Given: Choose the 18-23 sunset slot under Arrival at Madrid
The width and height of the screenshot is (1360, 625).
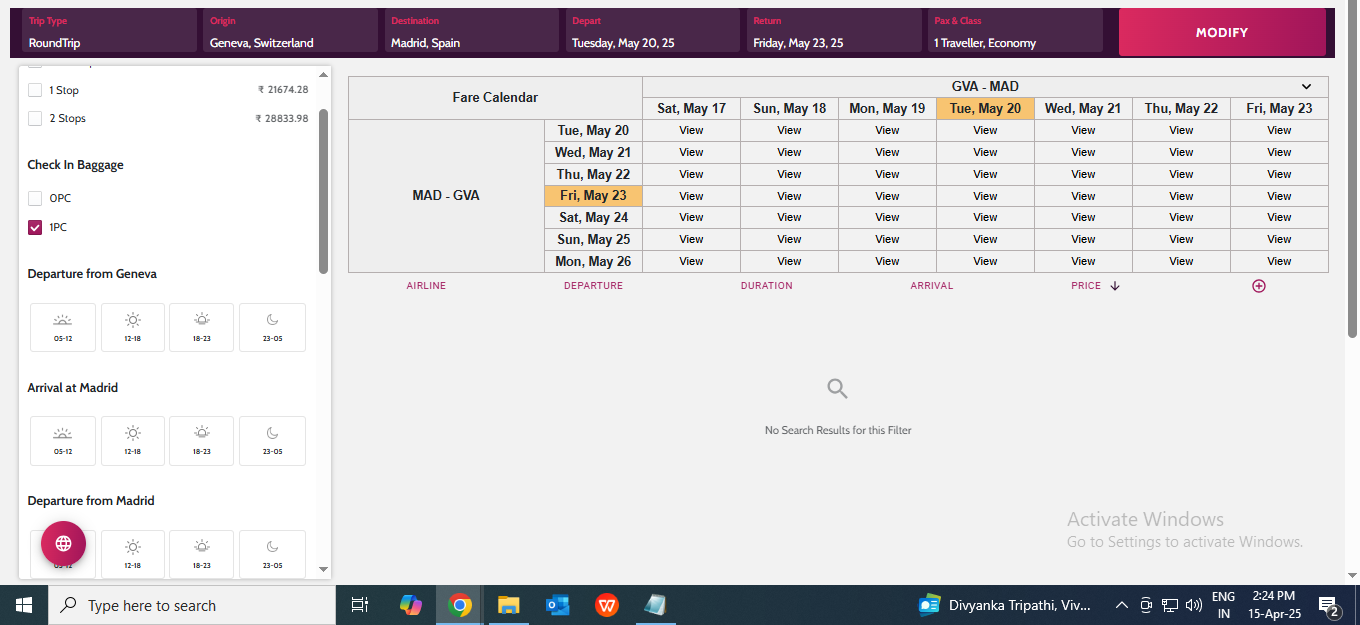Looking at the screenshot, I should 202,440.
